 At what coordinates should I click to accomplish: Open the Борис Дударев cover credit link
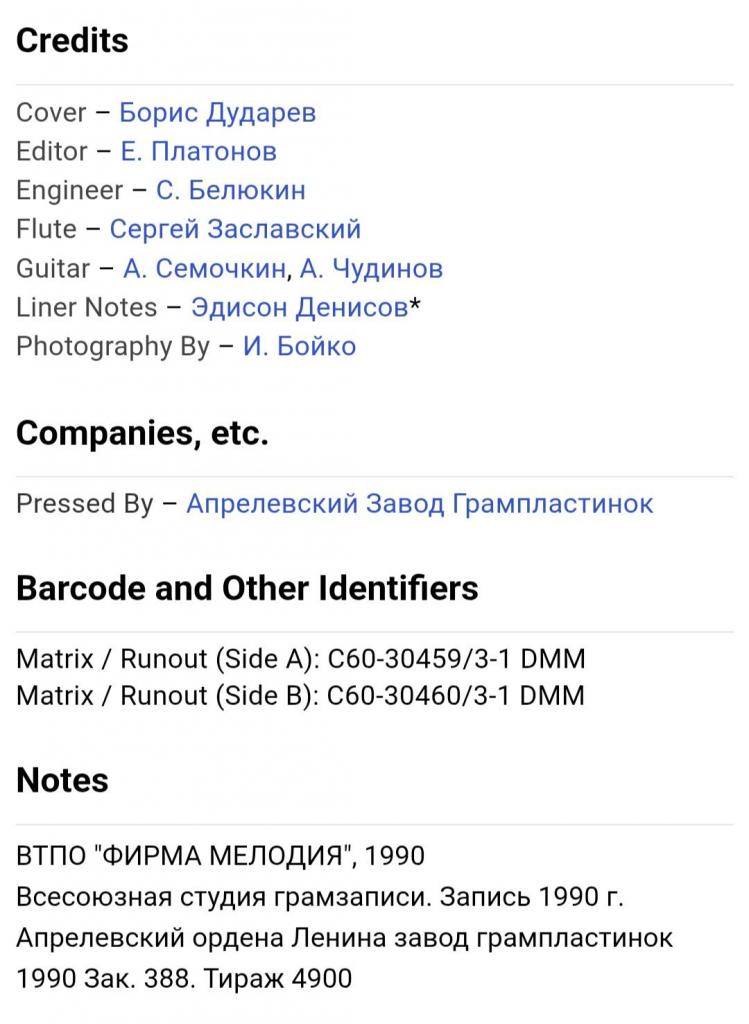click(x=217, y=112)
